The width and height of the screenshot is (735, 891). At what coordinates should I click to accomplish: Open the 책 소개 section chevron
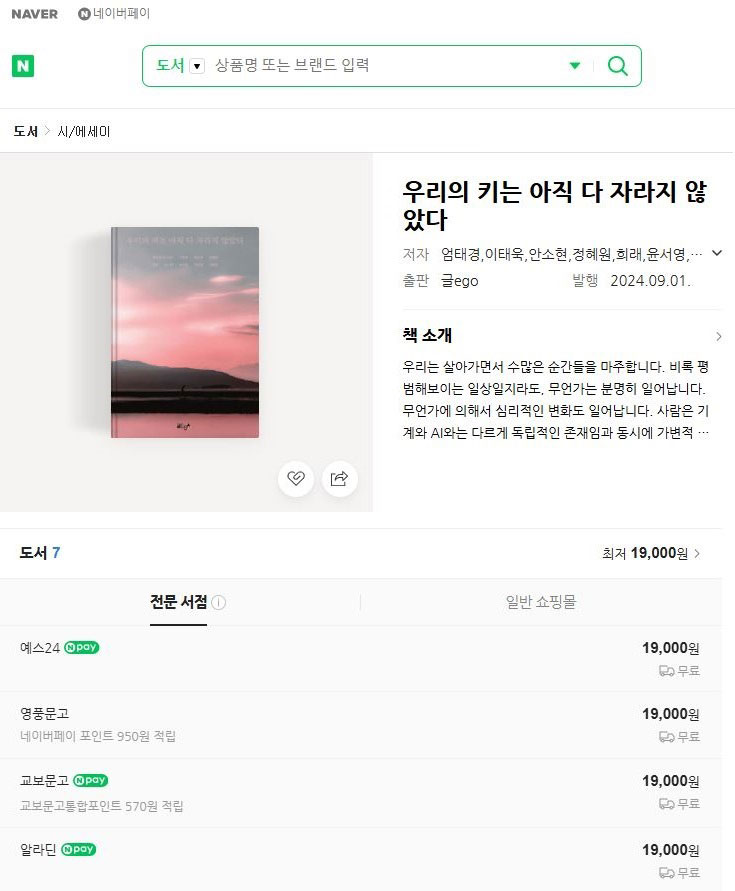click(x=718, y=336)
